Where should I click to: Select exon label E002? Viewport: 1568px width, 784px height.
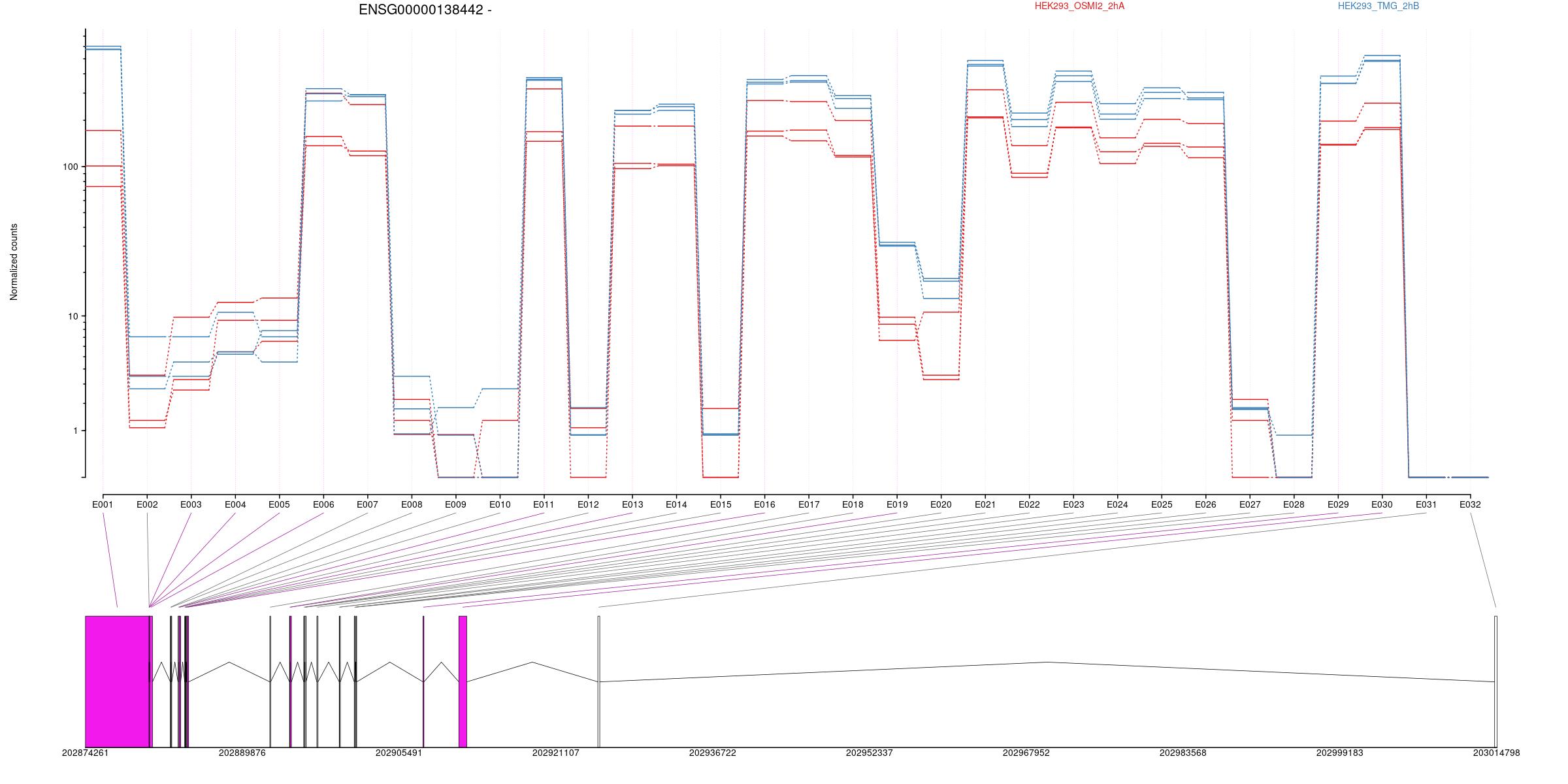[x=147, y=504]
